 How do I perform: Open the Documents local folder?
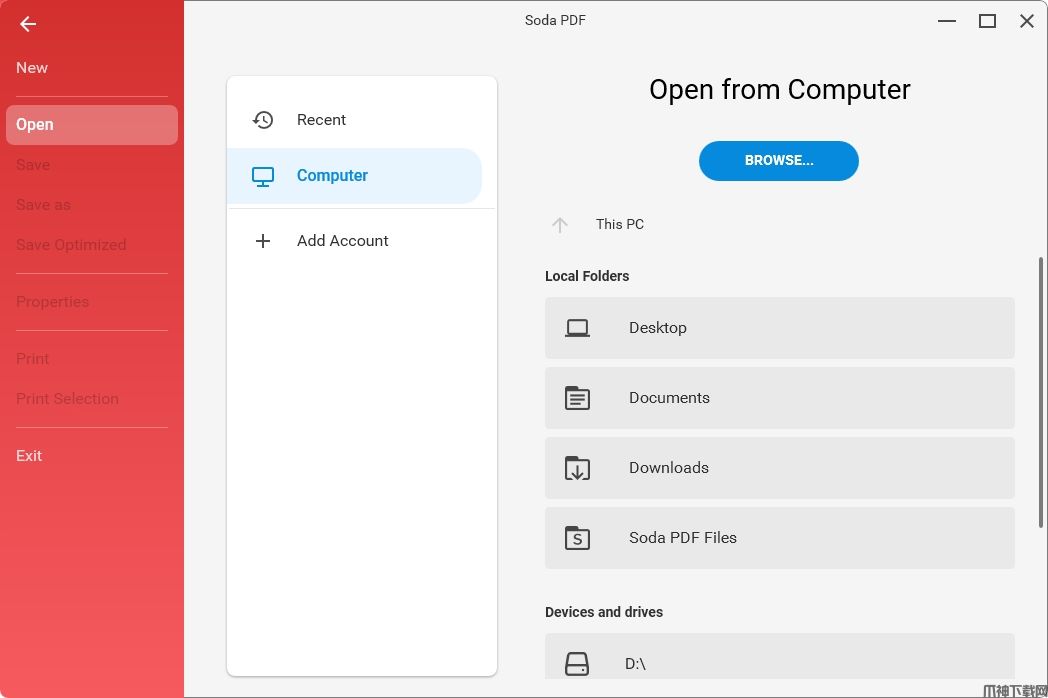(779, 398)
